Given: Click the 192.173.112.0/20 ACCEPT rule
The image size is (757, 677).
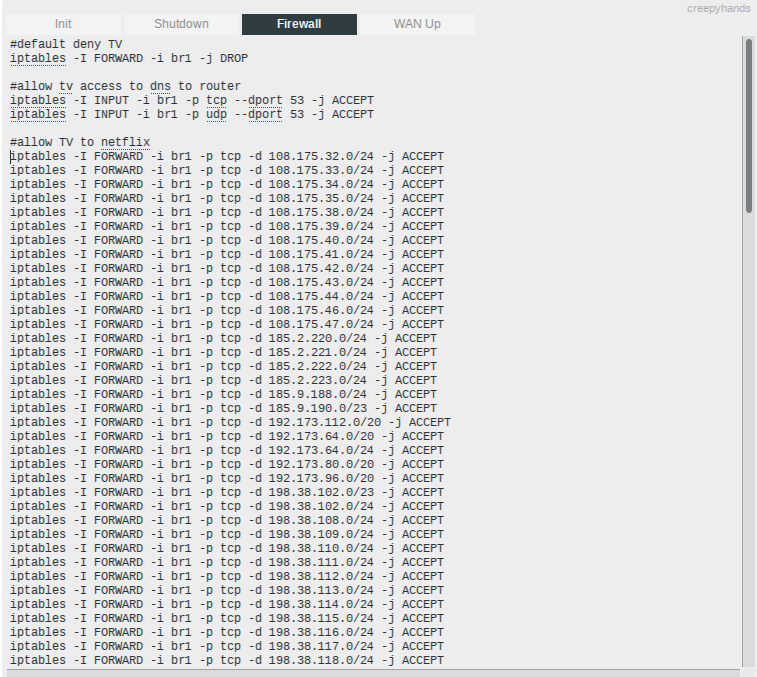Looking at the screenshot, I should click(230, 423).
